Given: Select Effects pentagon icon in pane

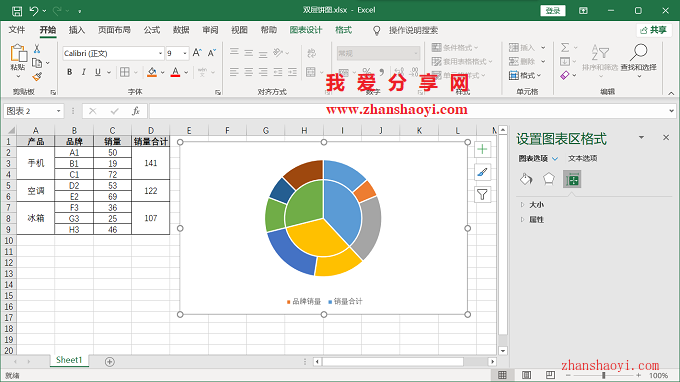Looking at the screenshot, I should [549, 179].
